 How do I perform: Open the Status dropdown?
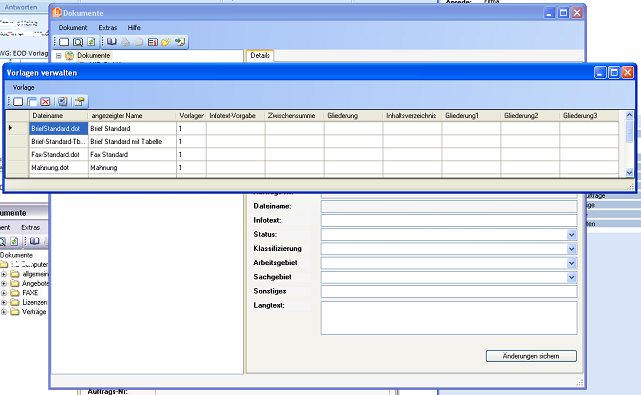tap(572, 235)
